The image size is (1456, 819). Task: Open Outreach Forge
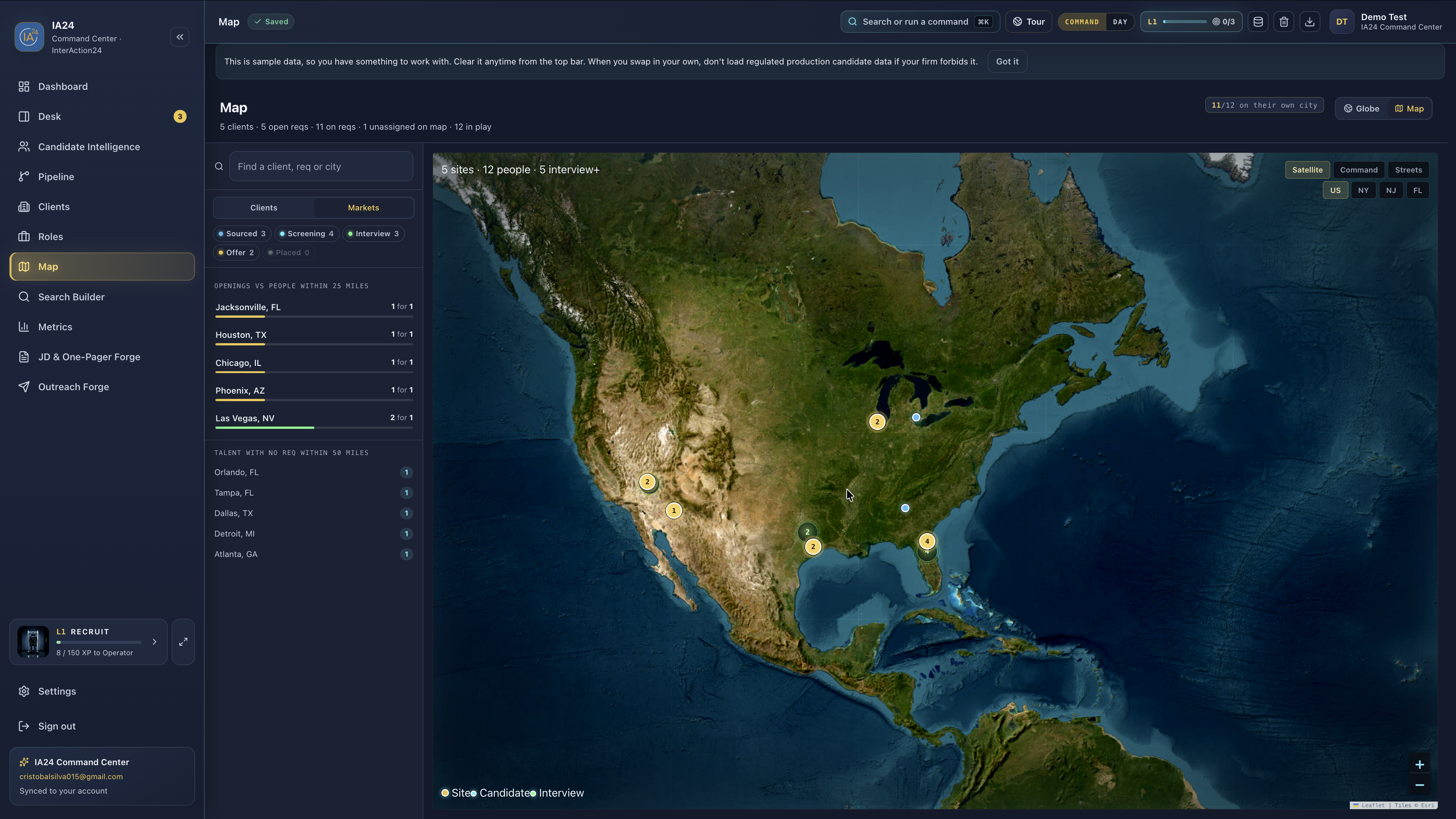click(102, 387)
